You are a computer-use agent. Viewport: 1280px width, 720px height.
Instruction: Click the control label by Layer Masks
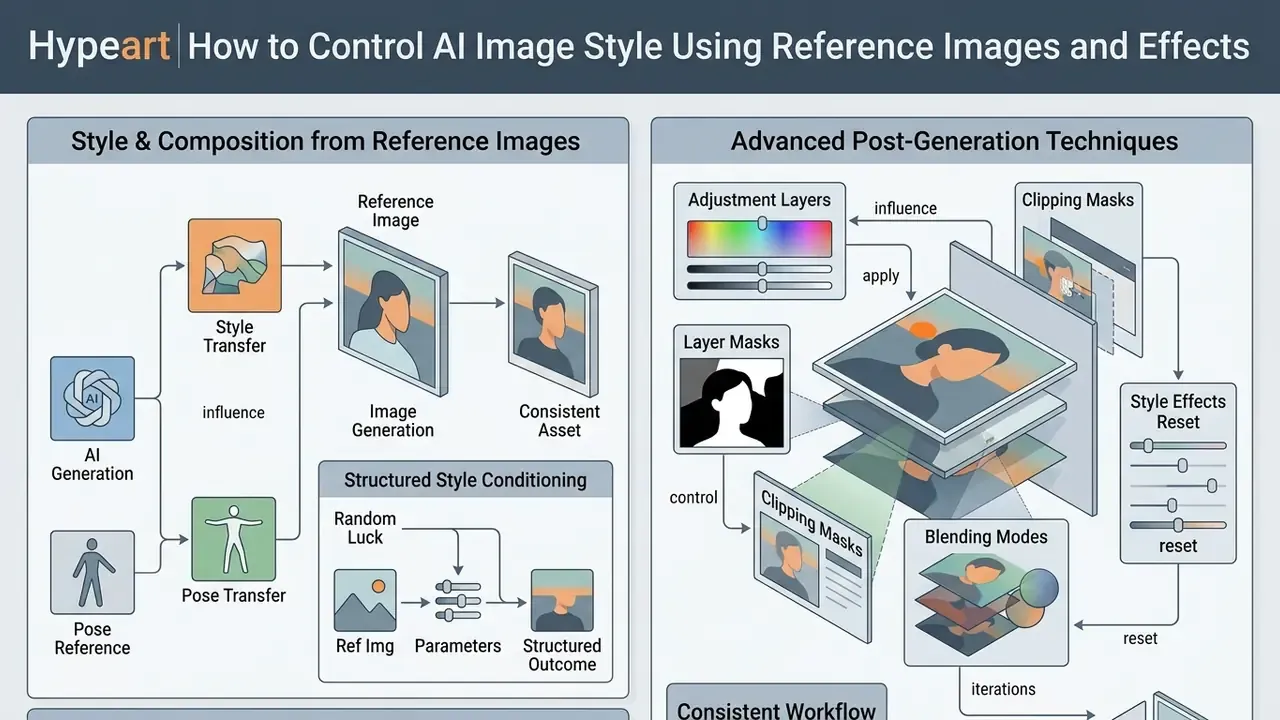(x=694, y=497)
